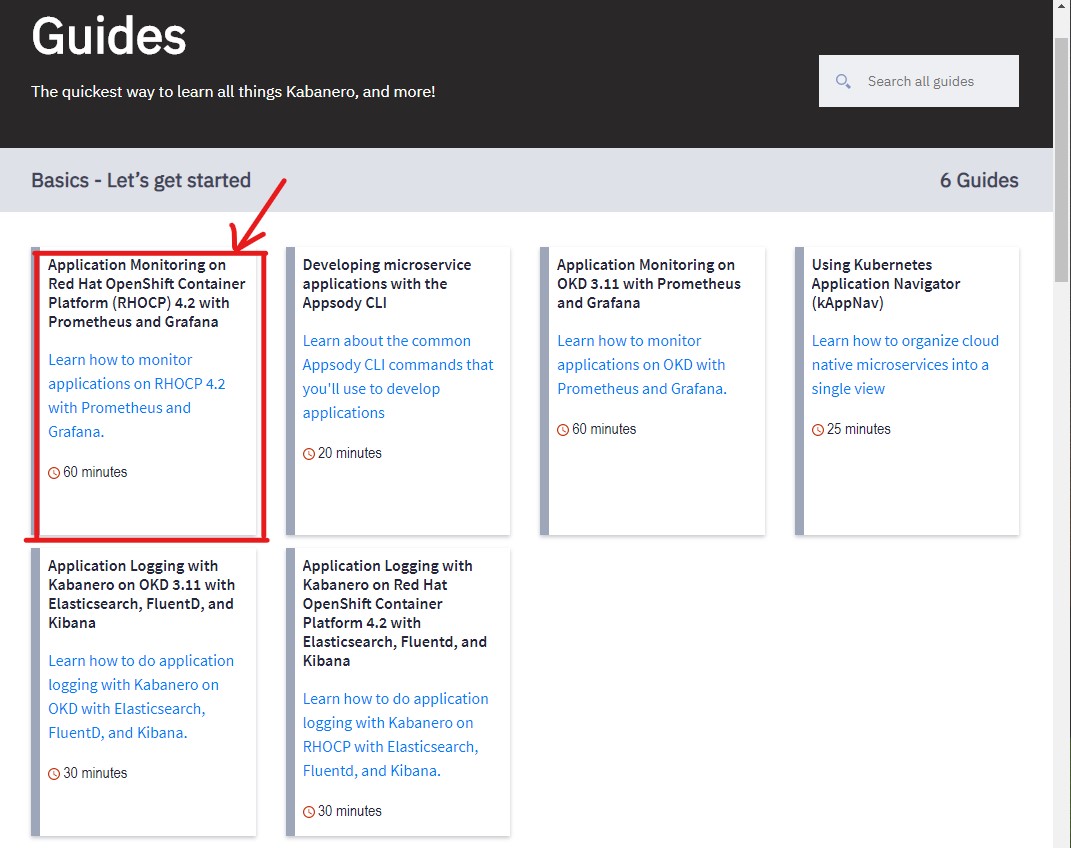This screenshot has height=848, width=1071.
Task: Click the 'Basics - Let's get started' heading
Action: coord(141,180)
